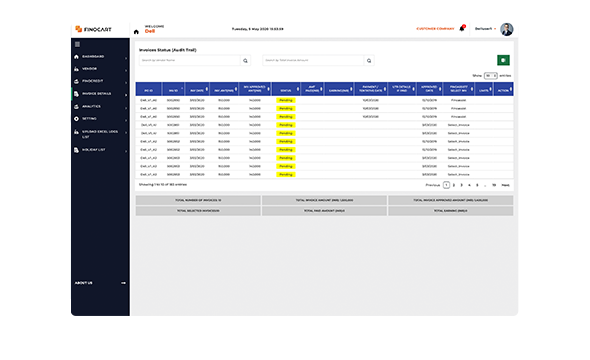Click the green export button

coord(503,60)
